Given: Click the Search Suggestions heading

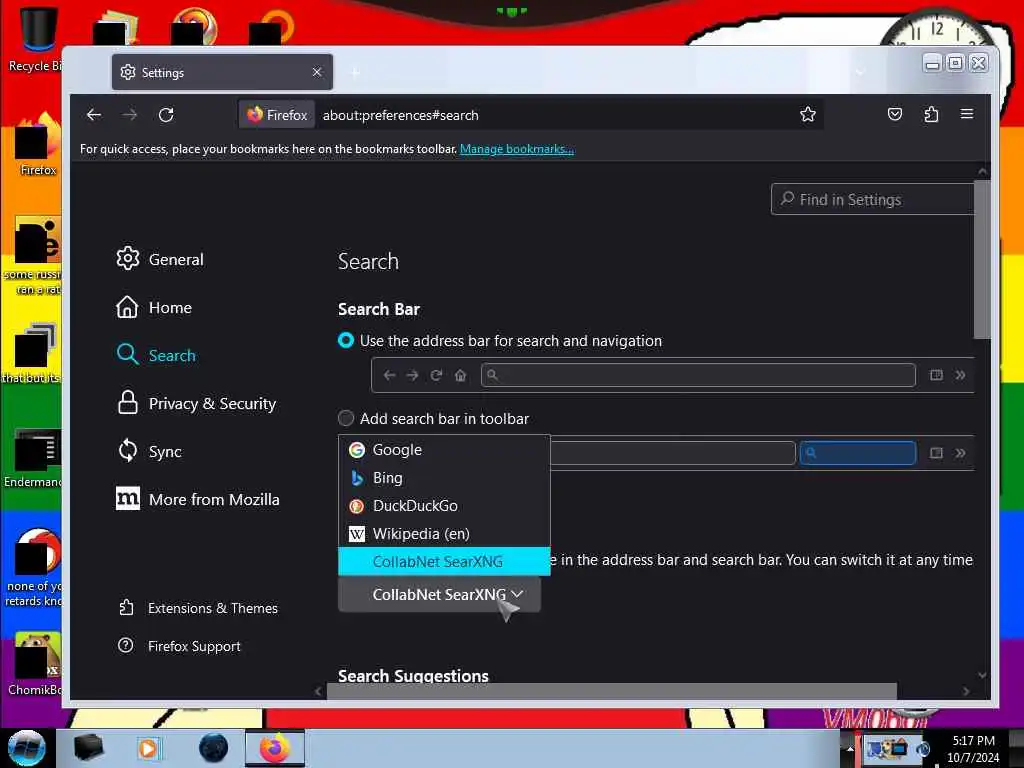Looking at the screenshot, I should [x=413, y=676].
